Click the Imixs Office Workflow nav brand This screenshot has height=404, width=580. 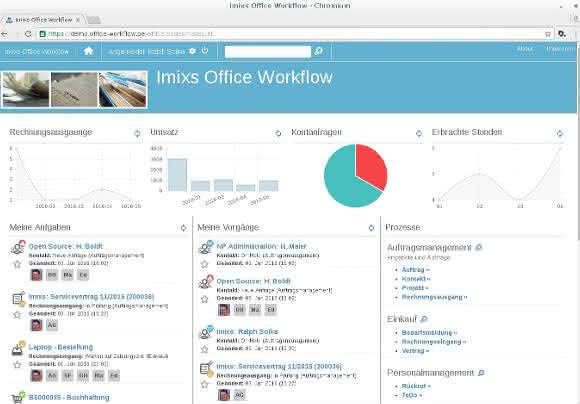pyautogui.click(x=37, y=51)
